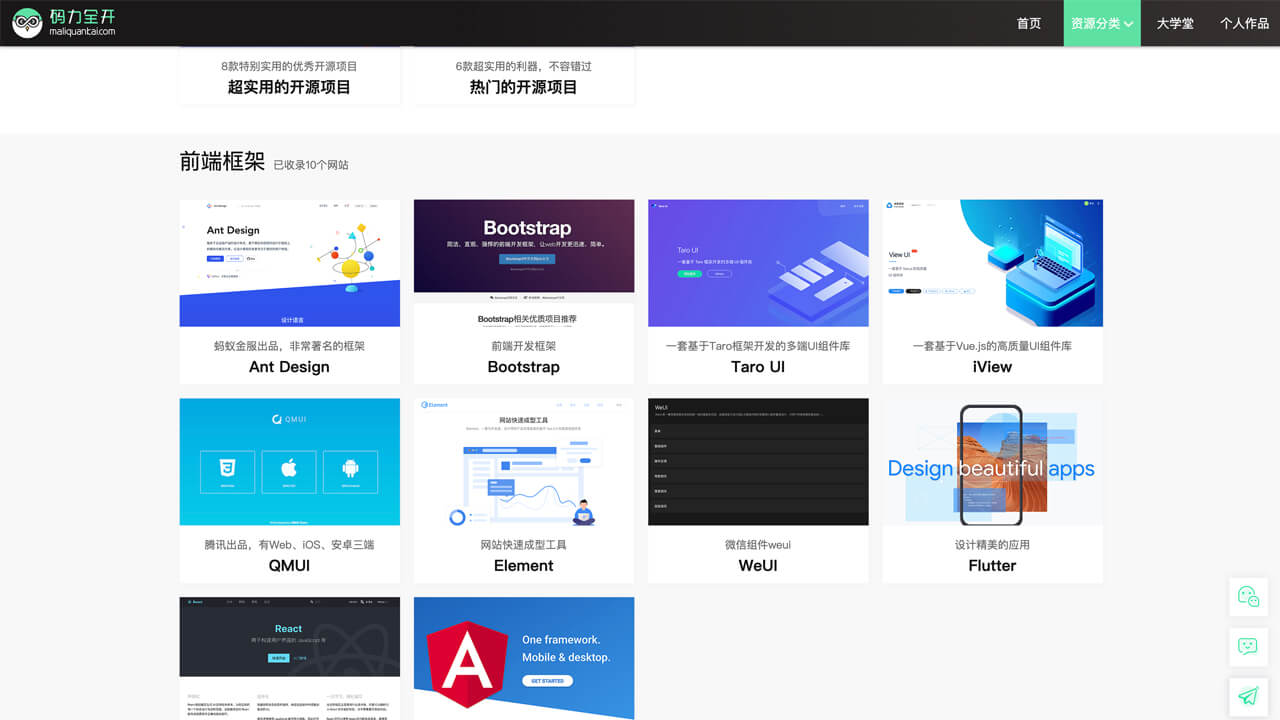The width and height of the screenshot is (1280, 720).
Task: Click the smiley chat feedback icon
Action: click(1248, 646)
